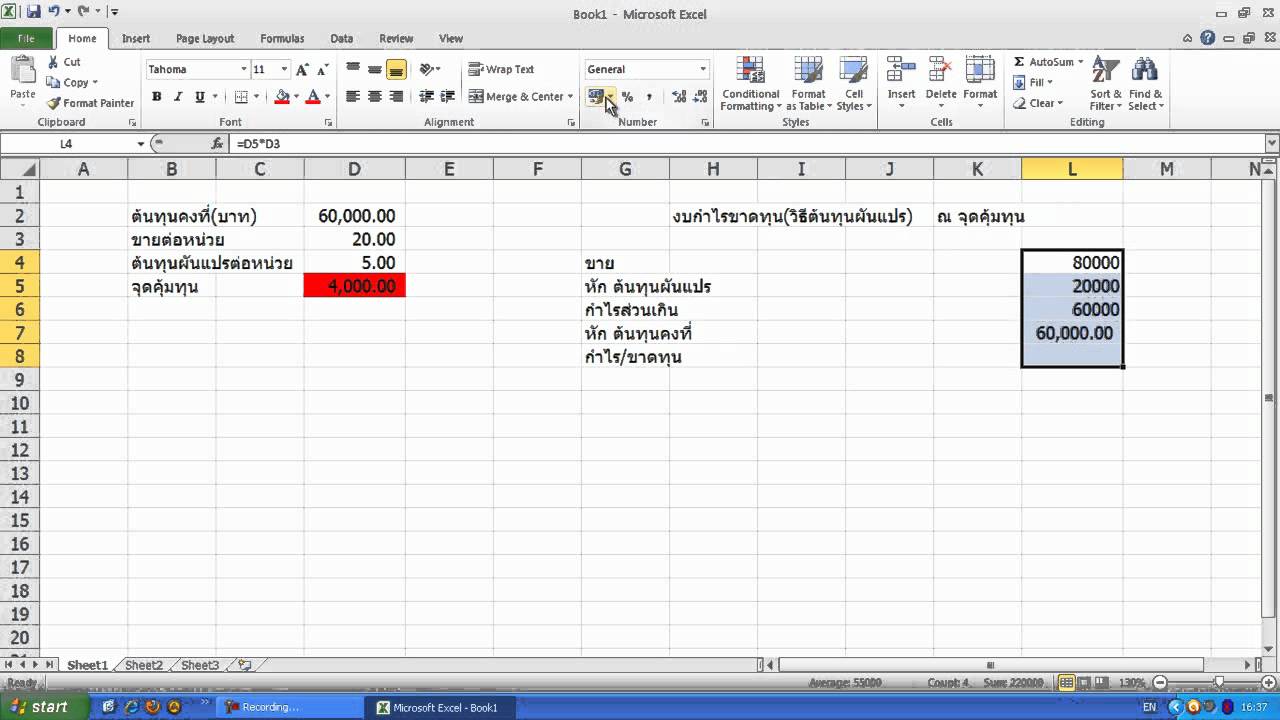This screenshot has width=1280, height=720.
Task: Open Format as Table gallery
Action: point(808,84)
